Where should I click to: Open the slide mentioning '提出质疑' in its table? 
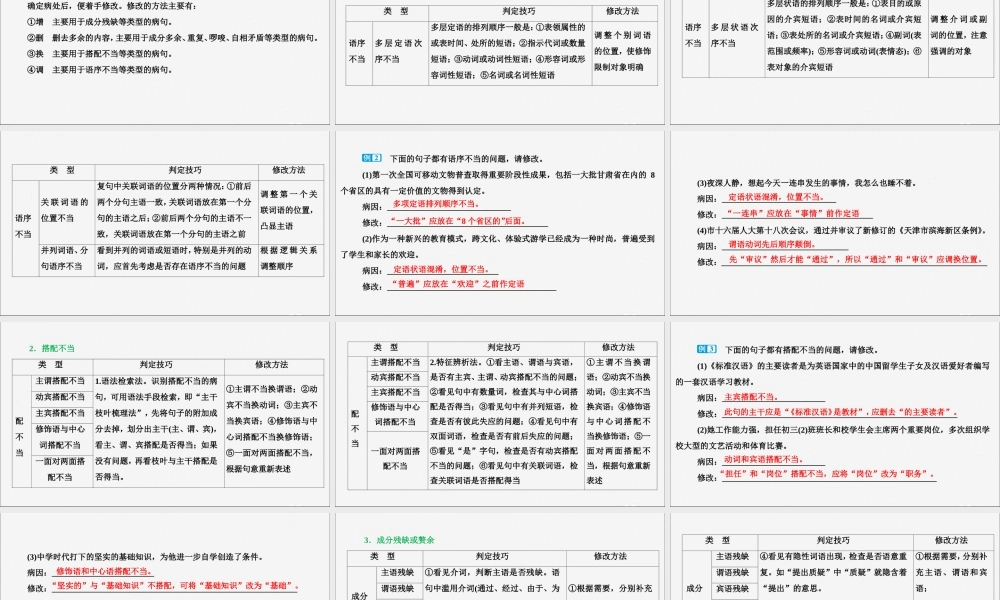click(x=835, y=557)
